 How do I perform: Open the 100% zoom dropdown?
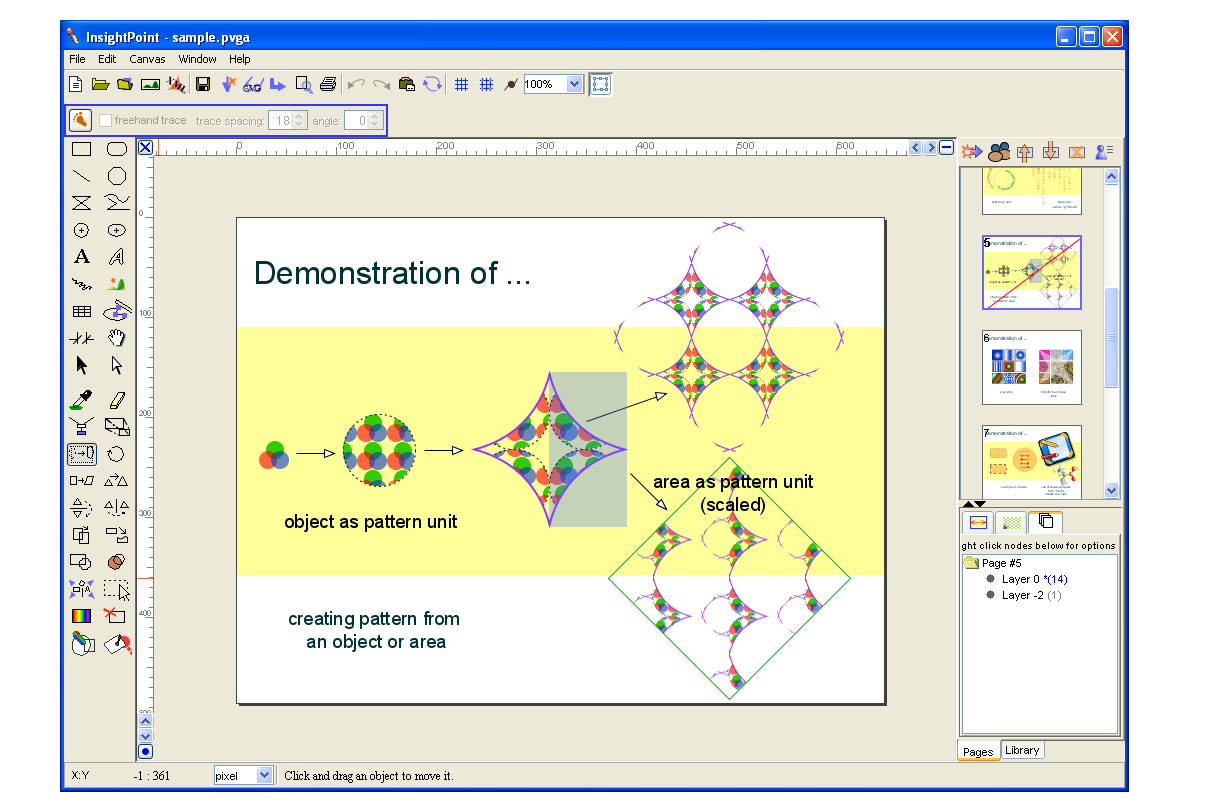(x=574, y=85)
